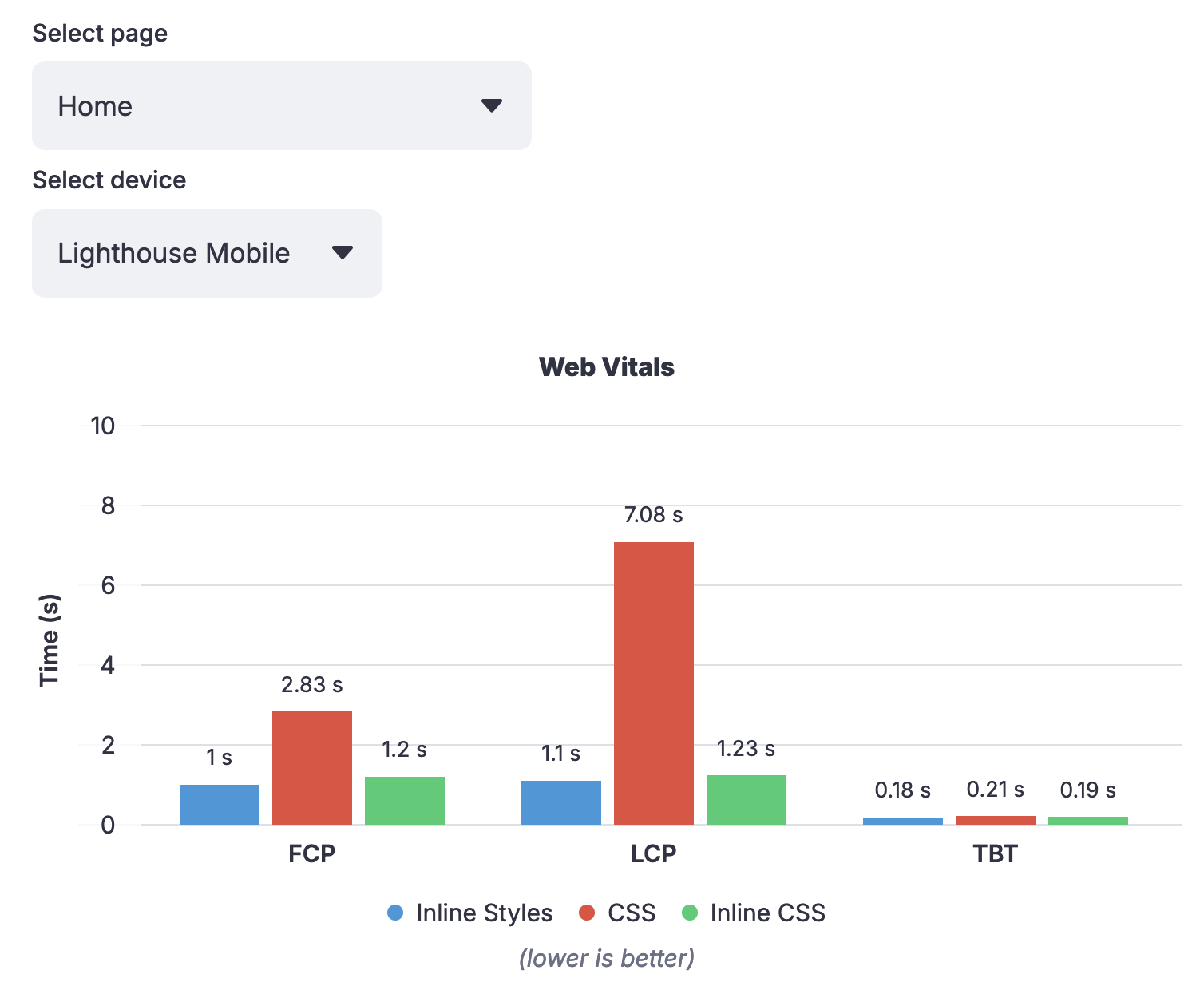The image size is (1204, 990).
Task: Click the blue Inline Styles legend dot
Action: (x=395, y=913)
